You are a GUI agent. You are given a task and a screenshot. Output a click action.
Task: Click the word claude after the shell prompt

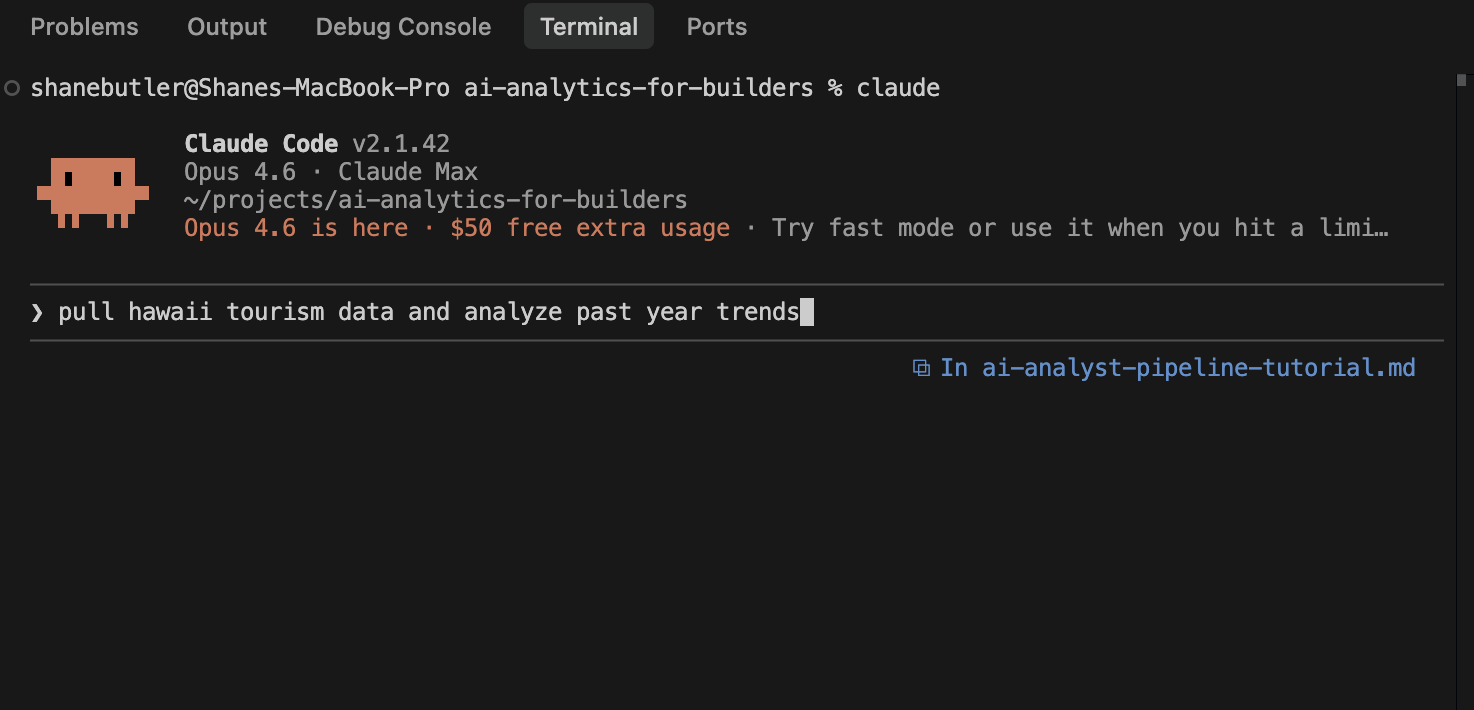[897, 88]
